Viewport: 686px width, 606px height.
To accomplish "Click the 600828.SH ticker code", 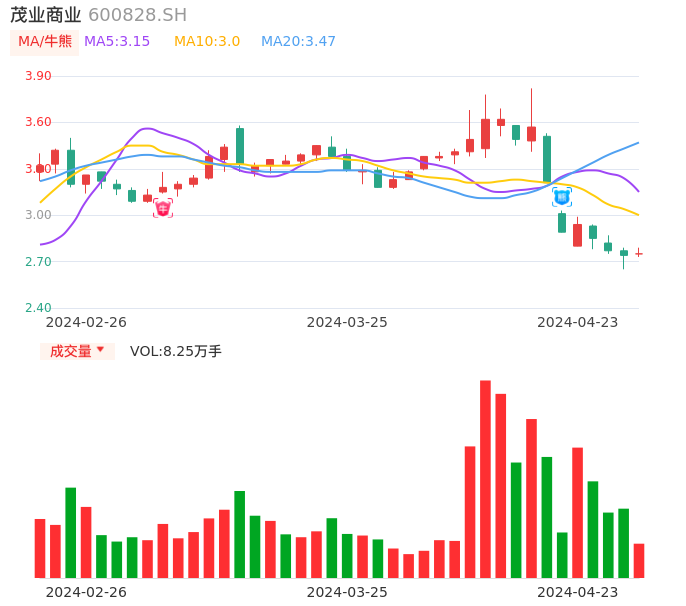I will pos(137,15).
